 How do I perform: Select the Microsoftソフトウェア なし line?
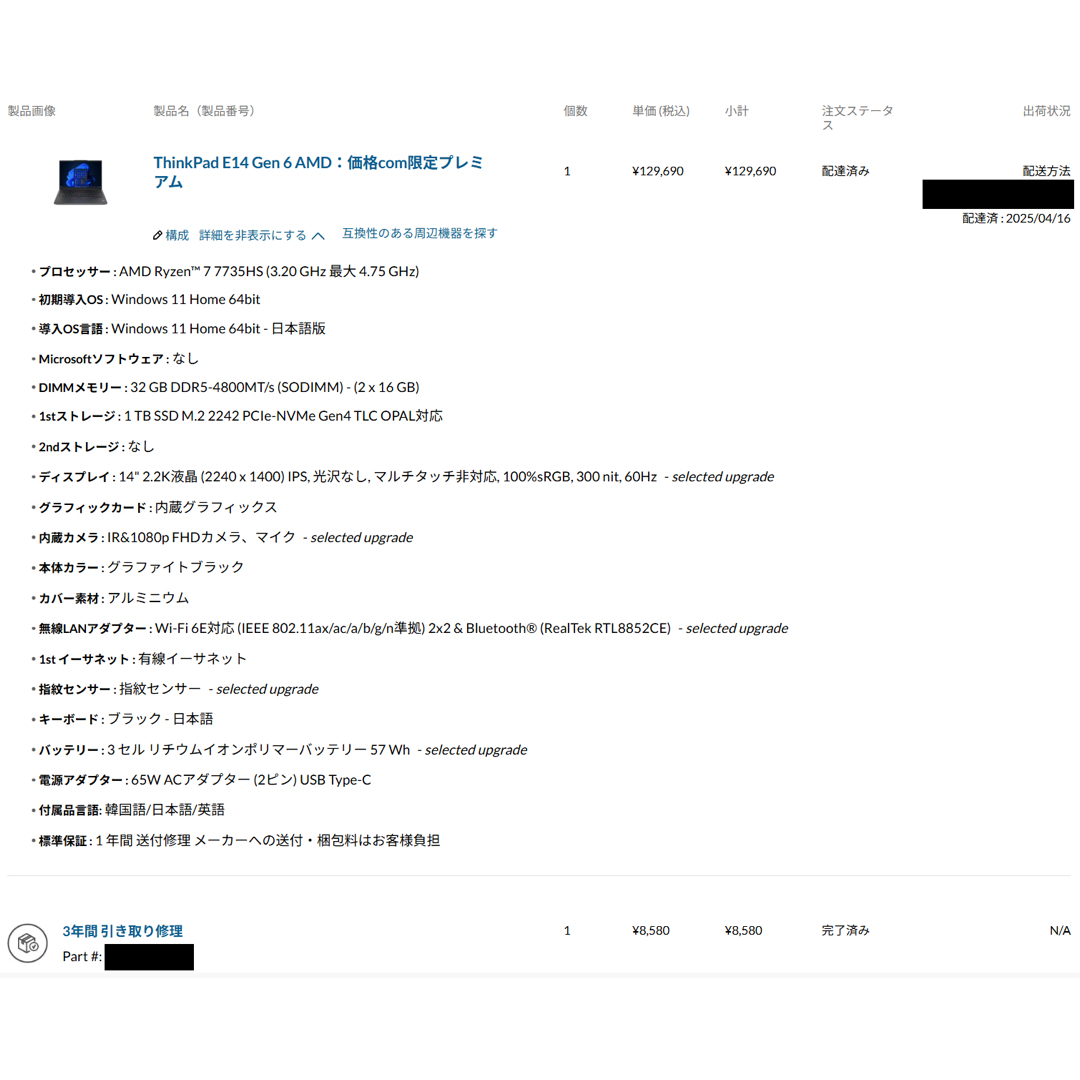(x=115, y=359)
